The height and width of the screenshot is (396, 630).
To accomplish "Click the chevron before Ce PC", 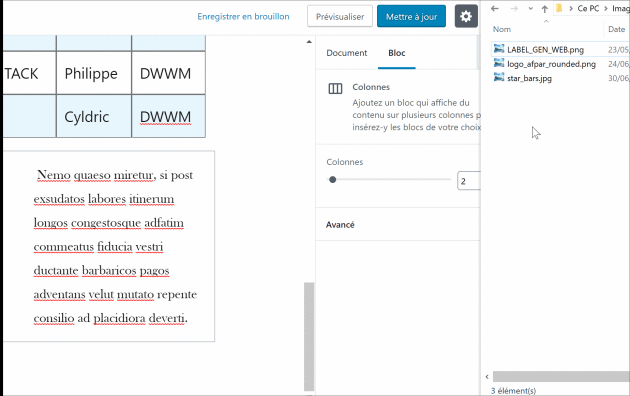I will [571, 8].
